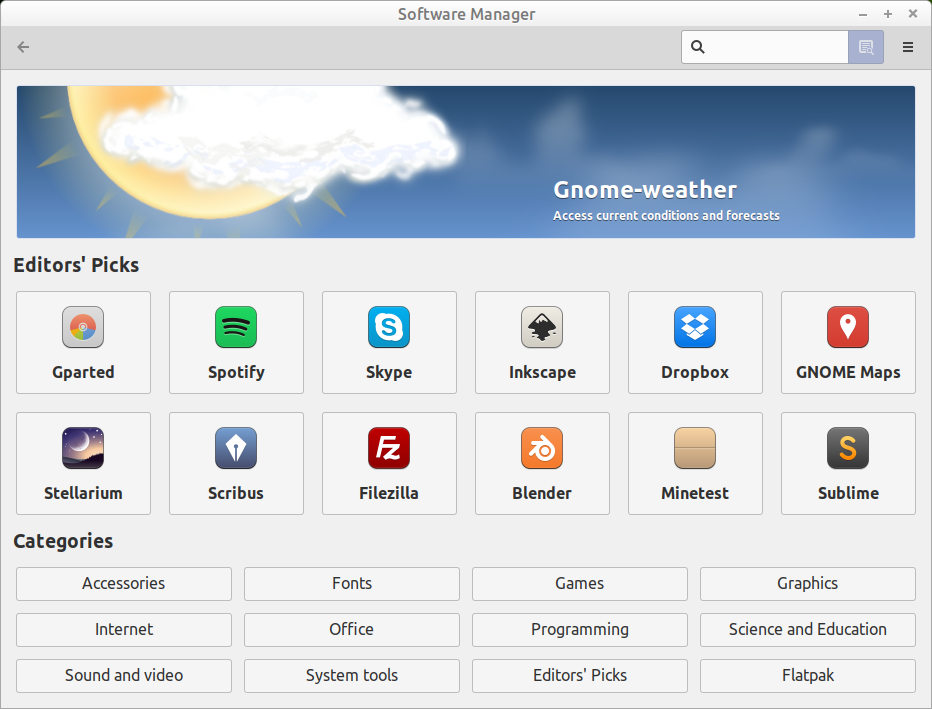
Task: Click the search history button
Action: click(x=865, y=47)
